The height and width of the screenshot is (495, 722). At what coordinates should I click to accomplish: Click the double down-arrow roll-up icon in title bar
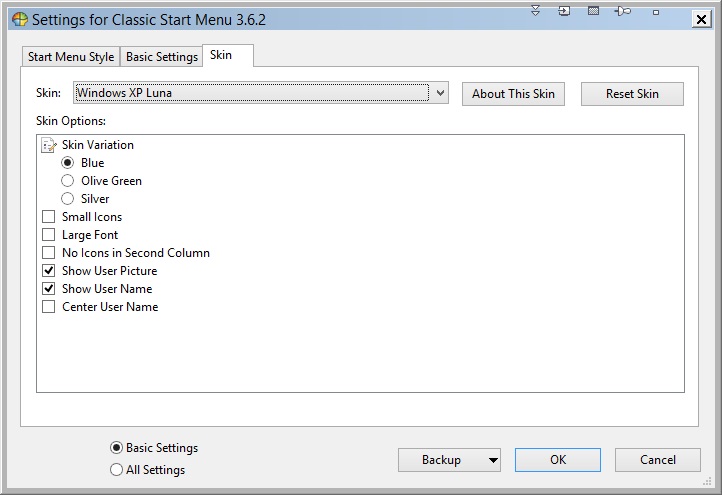tap(536, 11)
